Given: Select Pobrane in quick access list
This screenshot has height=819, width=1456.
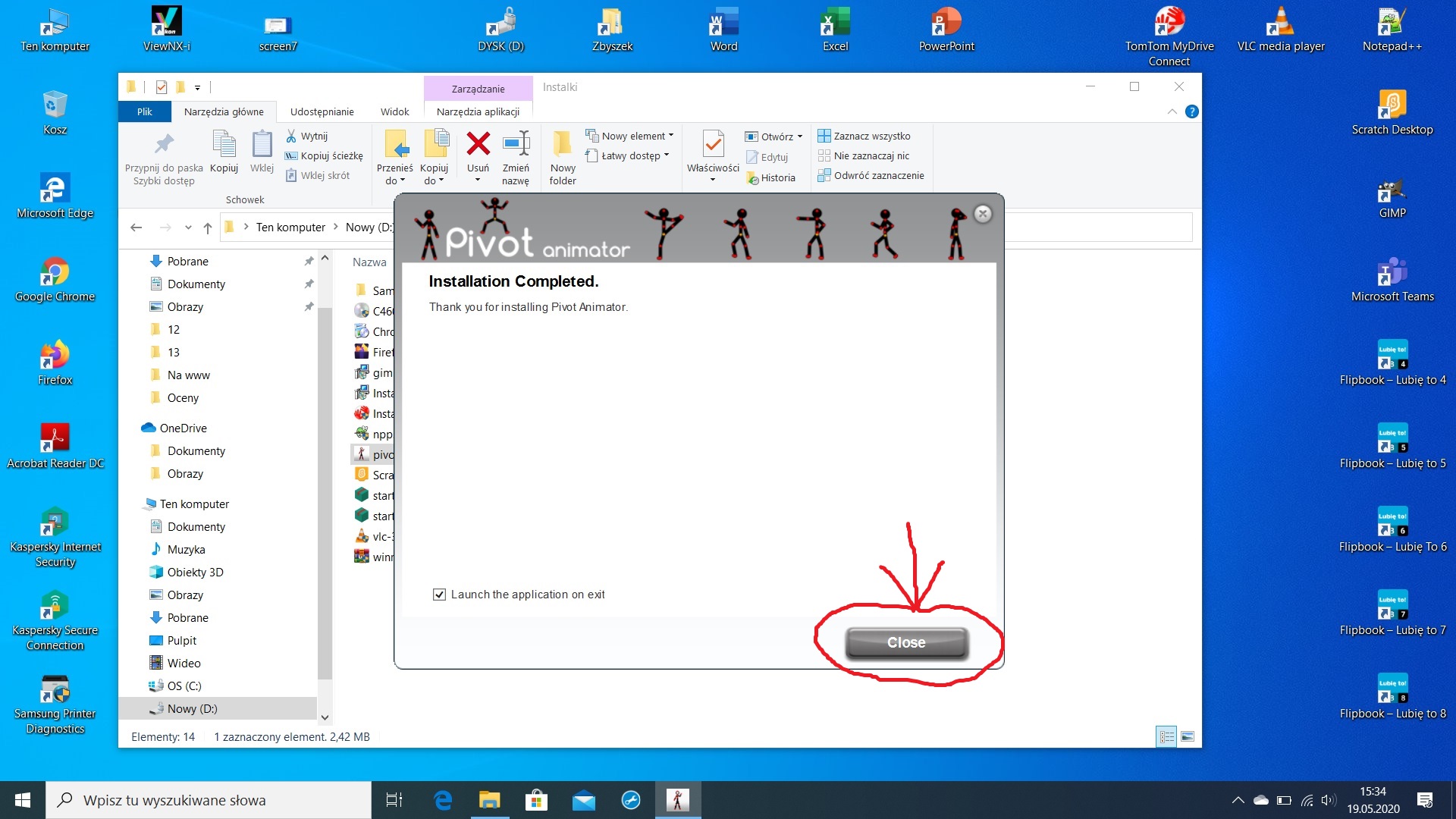Looking at the screenshot, I should click(187, 261).
